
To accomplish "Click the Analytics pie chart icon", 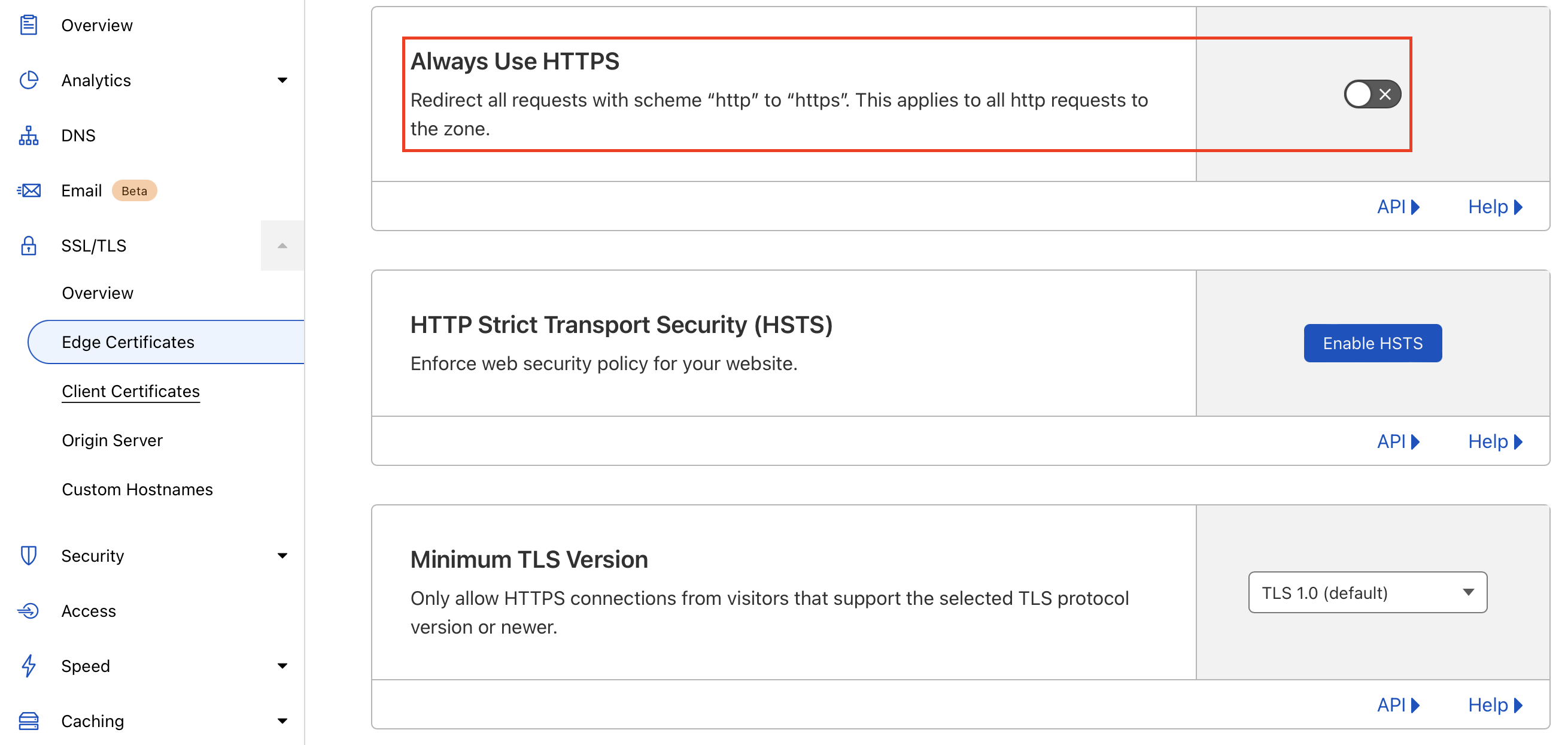I will (x=29, y=80).
